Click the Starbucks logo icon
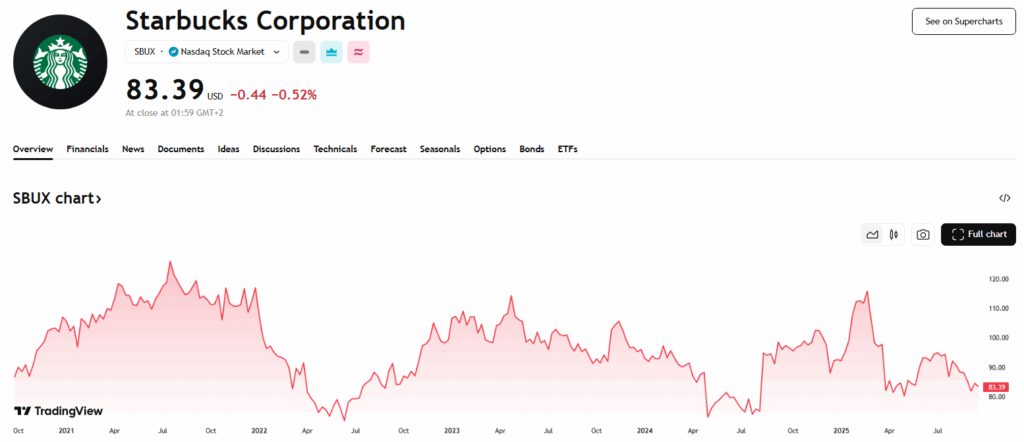 [x=60, y=62]
